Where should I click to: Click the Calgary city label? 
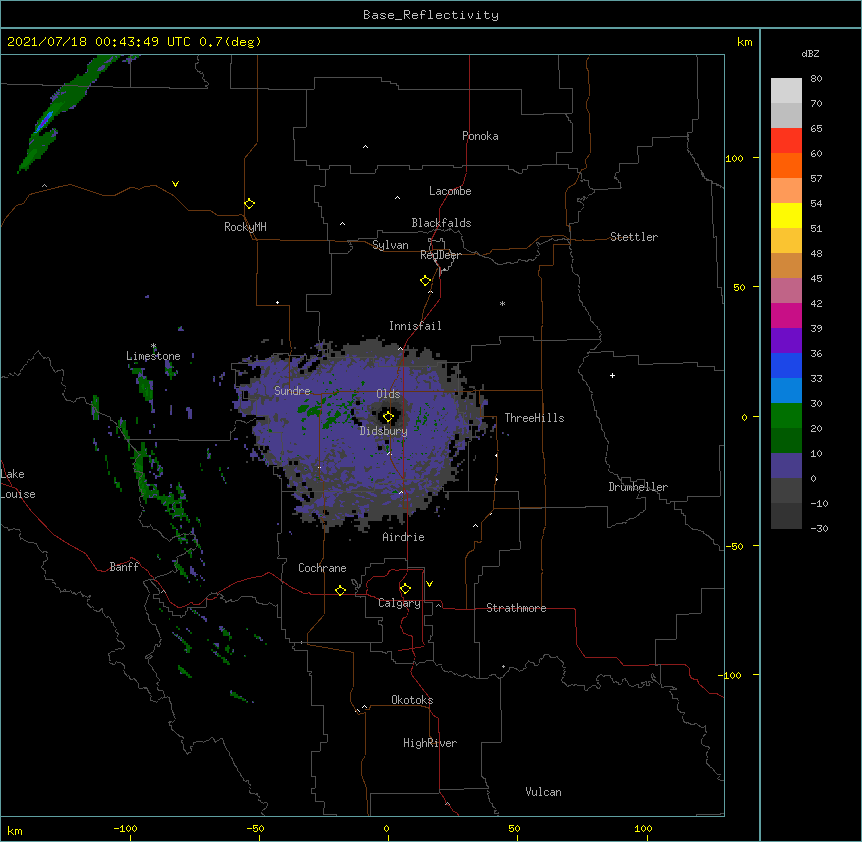point(399,603)
